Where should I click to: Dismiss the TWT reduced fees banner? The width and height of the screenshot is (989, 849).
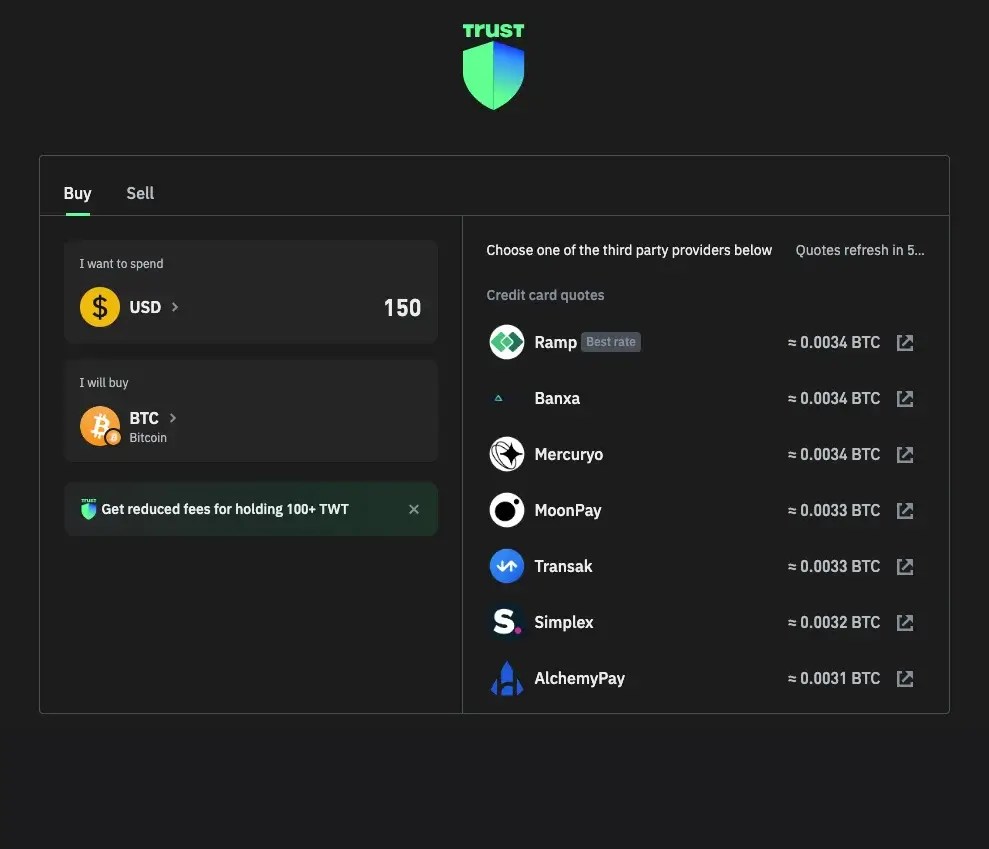click(x=413, y=508)
